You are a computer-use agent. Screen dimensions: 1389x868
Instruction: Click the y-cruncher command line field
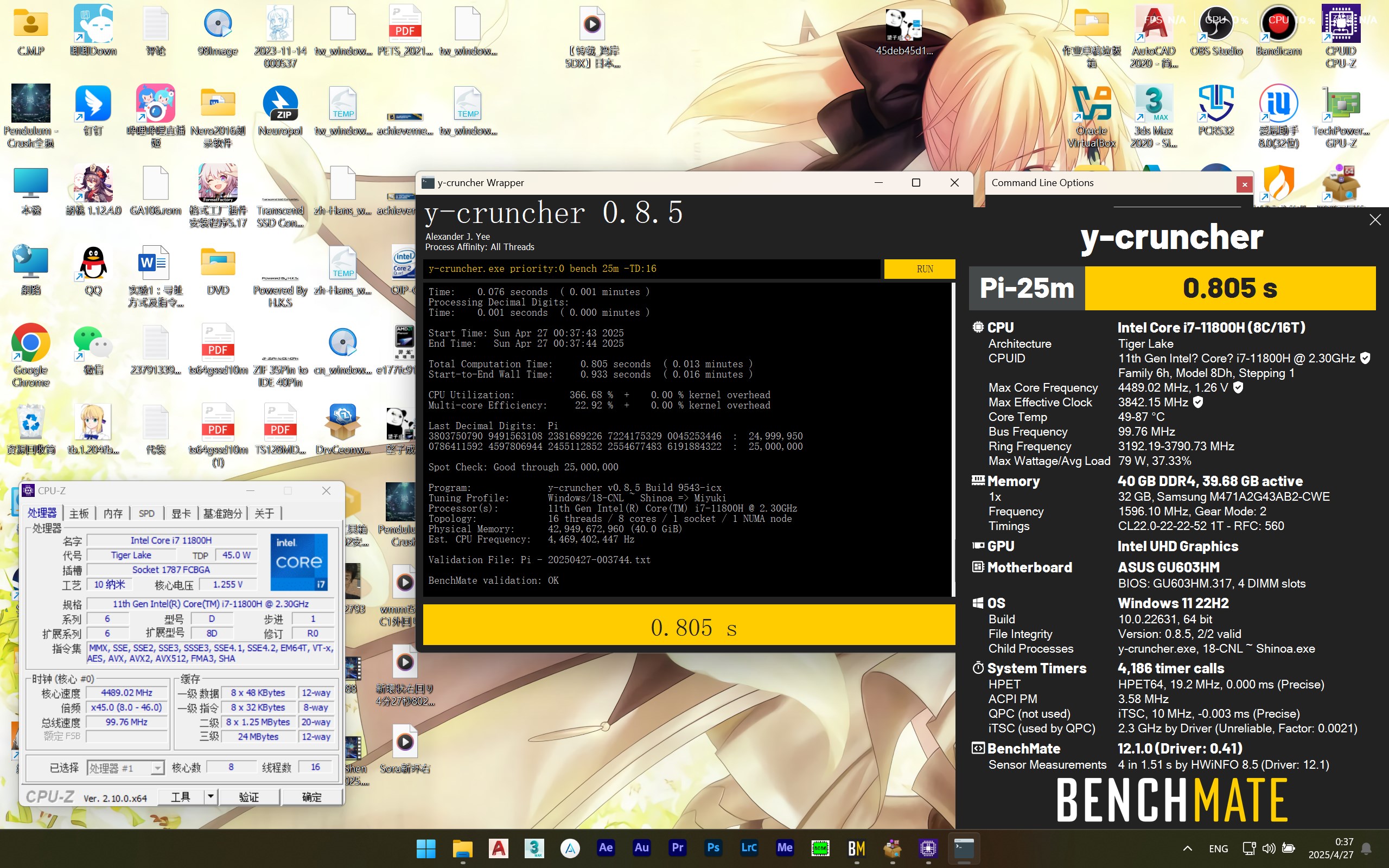point(652,269)
